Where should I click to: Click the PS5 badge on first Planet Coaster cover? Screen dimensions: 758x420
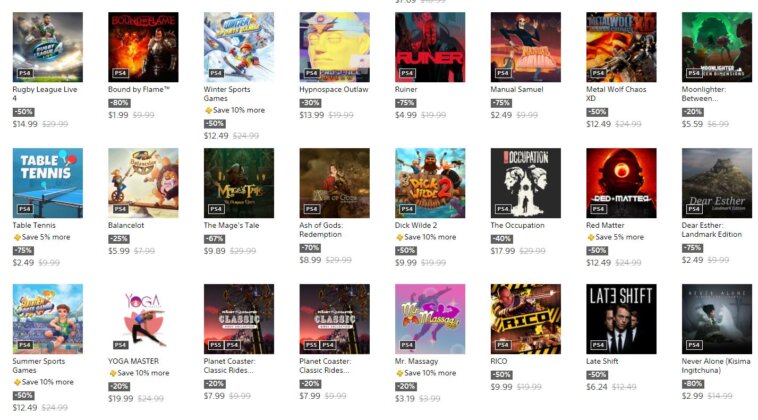pos(216,345)
